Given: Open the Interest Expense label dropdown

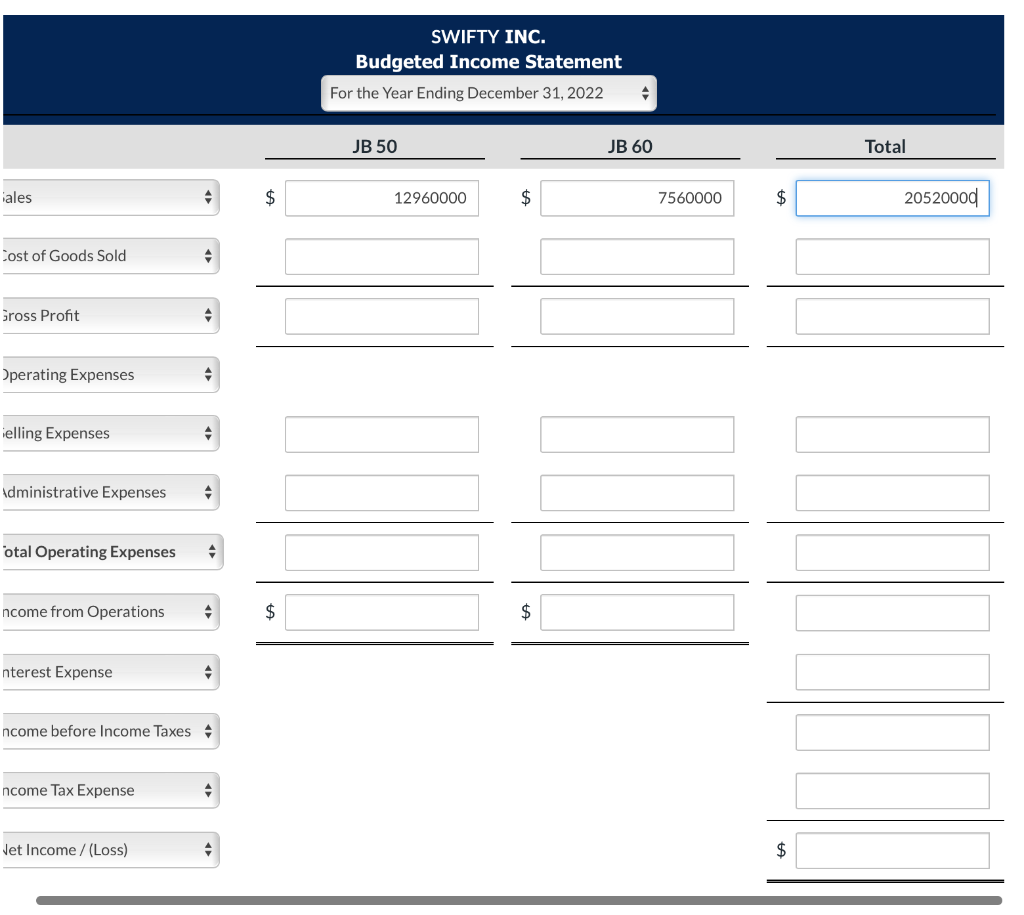Looking at the screenshot, I should click(110, 672).
